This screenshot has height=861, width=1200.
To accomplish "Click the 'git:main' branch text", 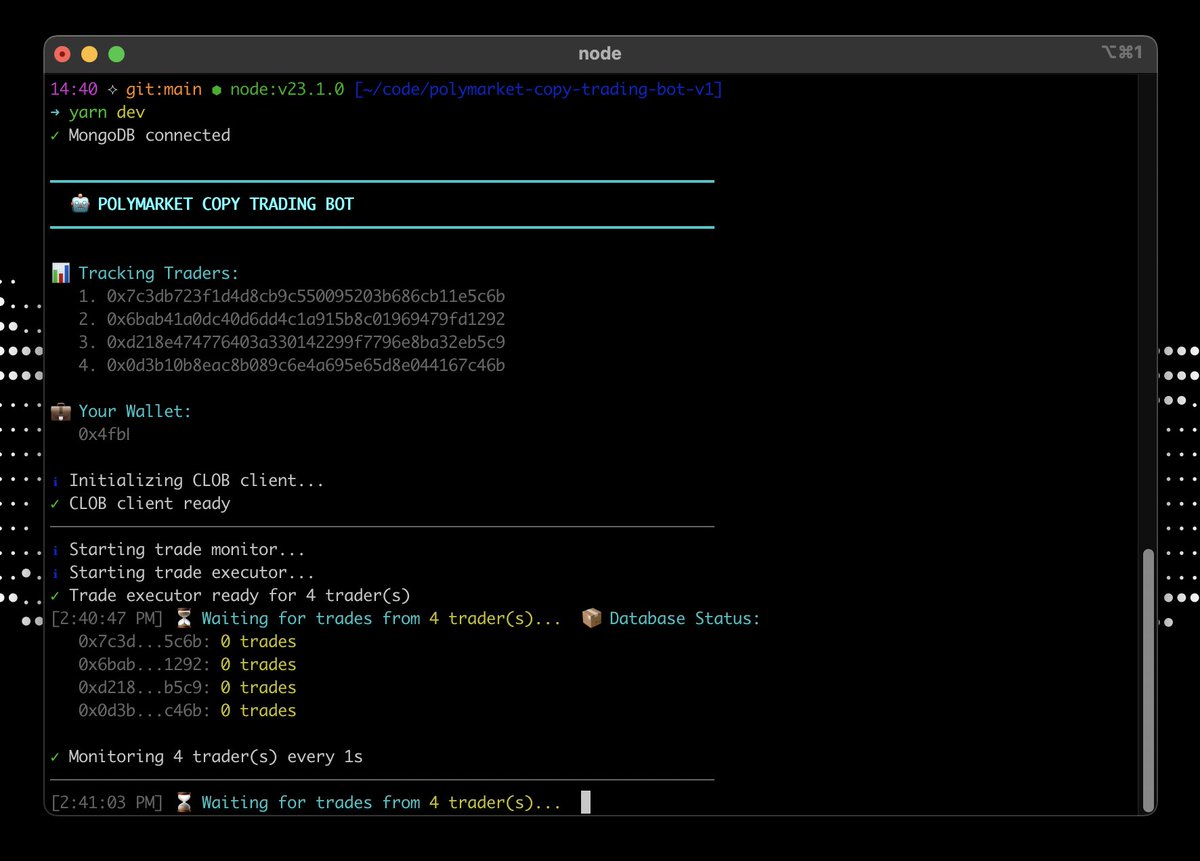I will pos(164,89).
